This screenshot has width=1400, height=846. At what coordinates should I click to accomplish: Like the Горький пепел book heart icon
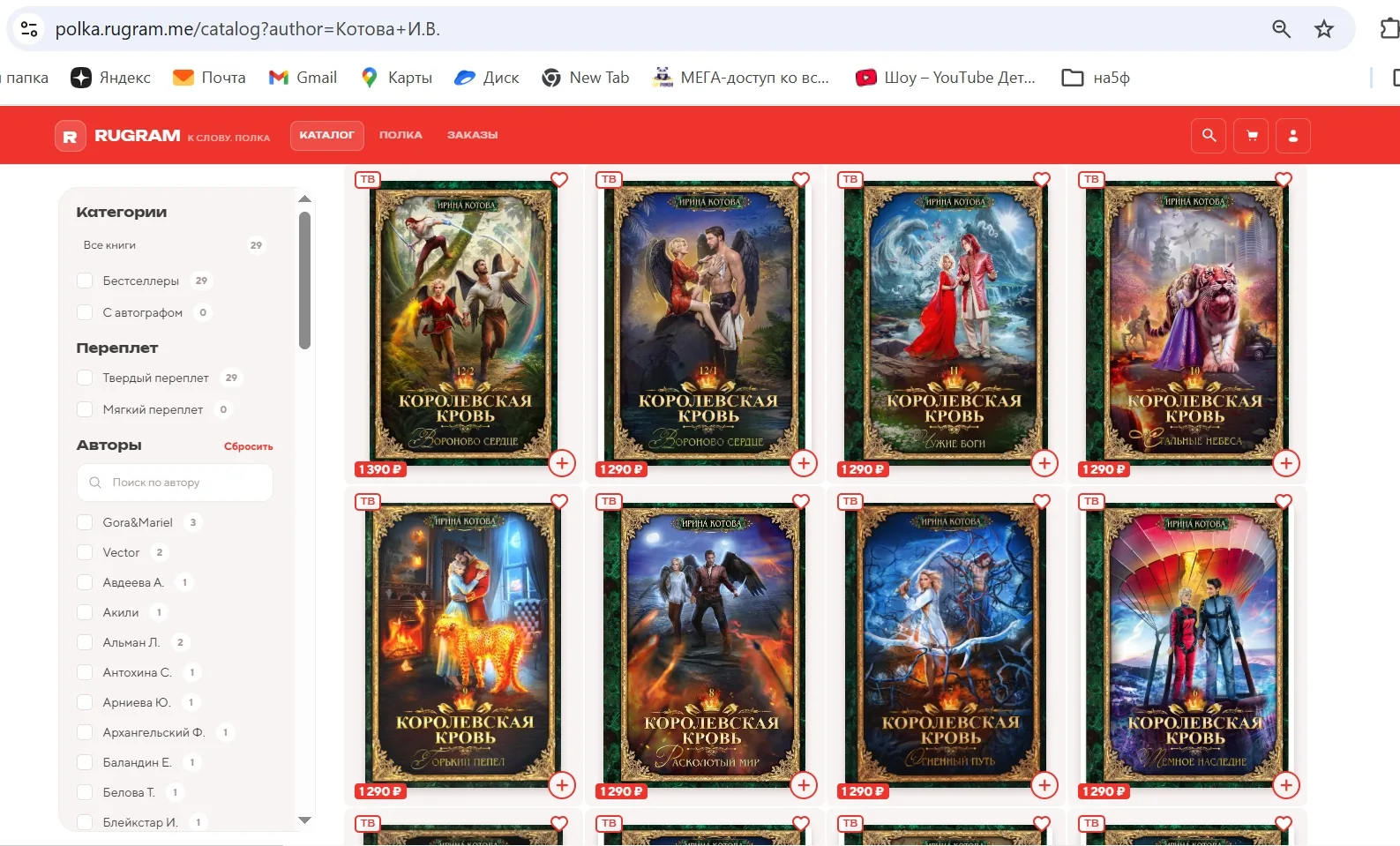pos(559,502)
